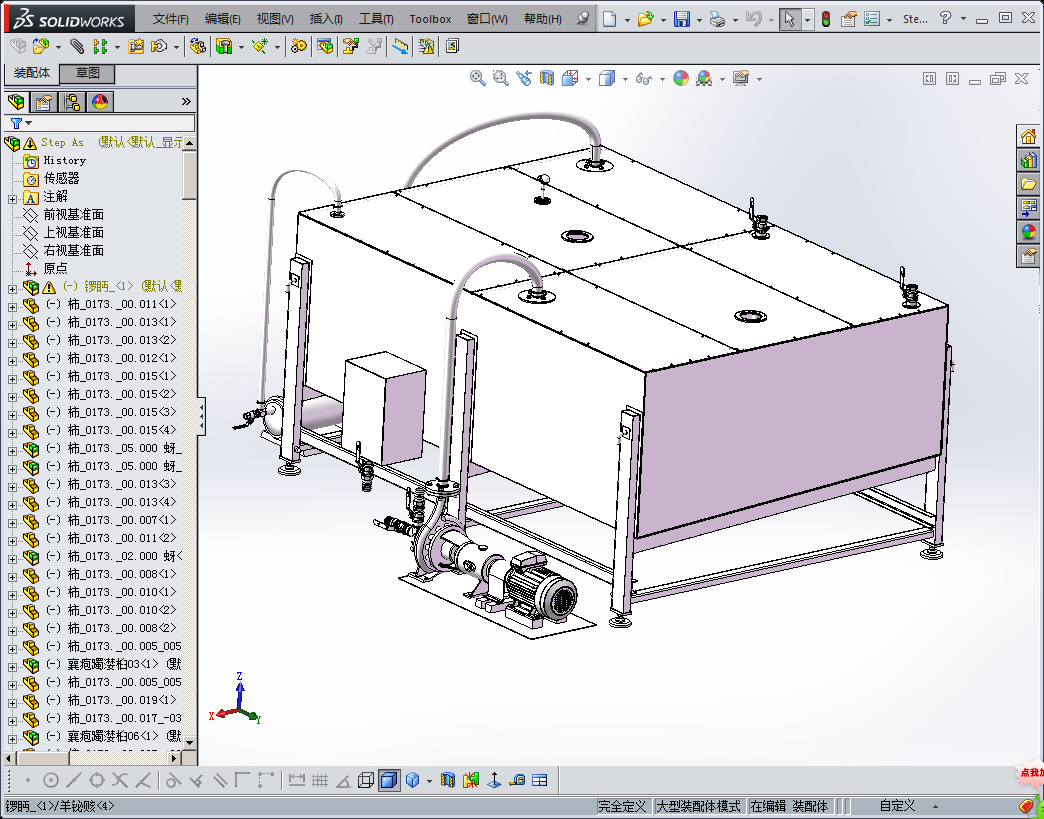
Task: Expand the 注解 tree node
Action: 12,197
